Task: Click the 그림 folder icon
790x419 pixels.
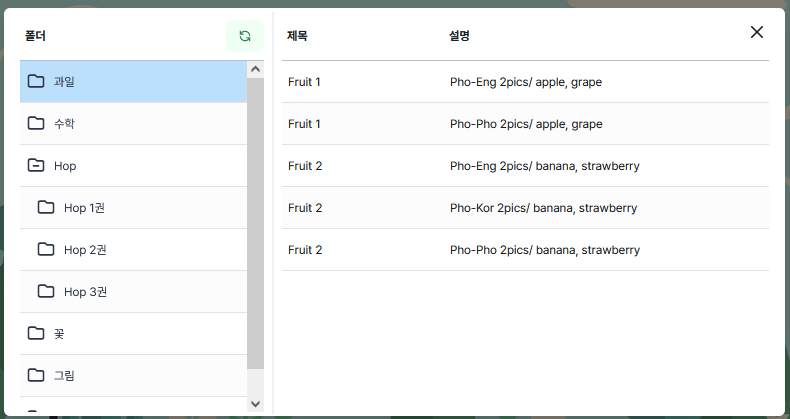Action: click(x=36, y=375)
